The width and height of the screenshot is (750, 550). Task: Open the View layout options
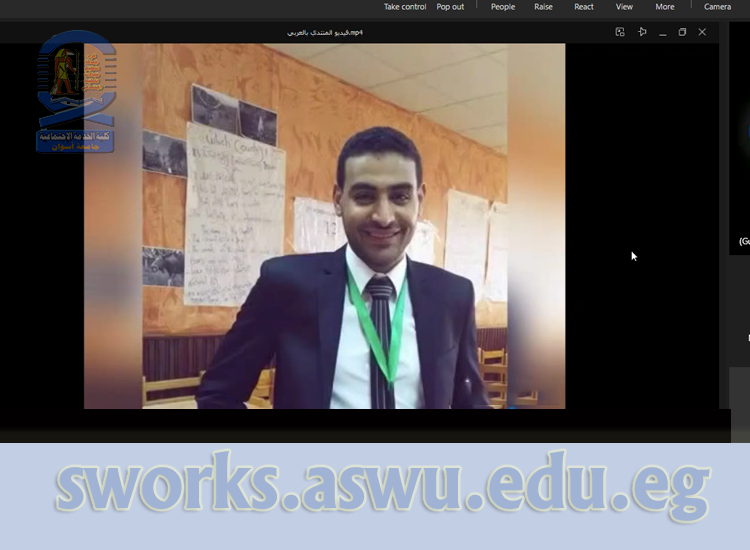click(624, 7)
